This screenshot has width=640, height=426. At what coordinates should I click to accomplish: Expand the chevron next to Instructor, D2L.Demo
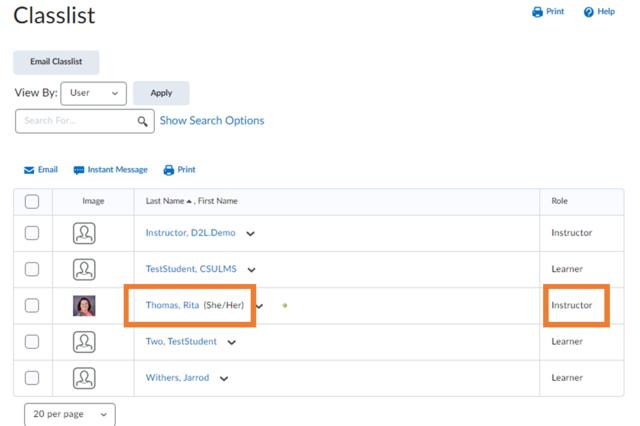250,234
